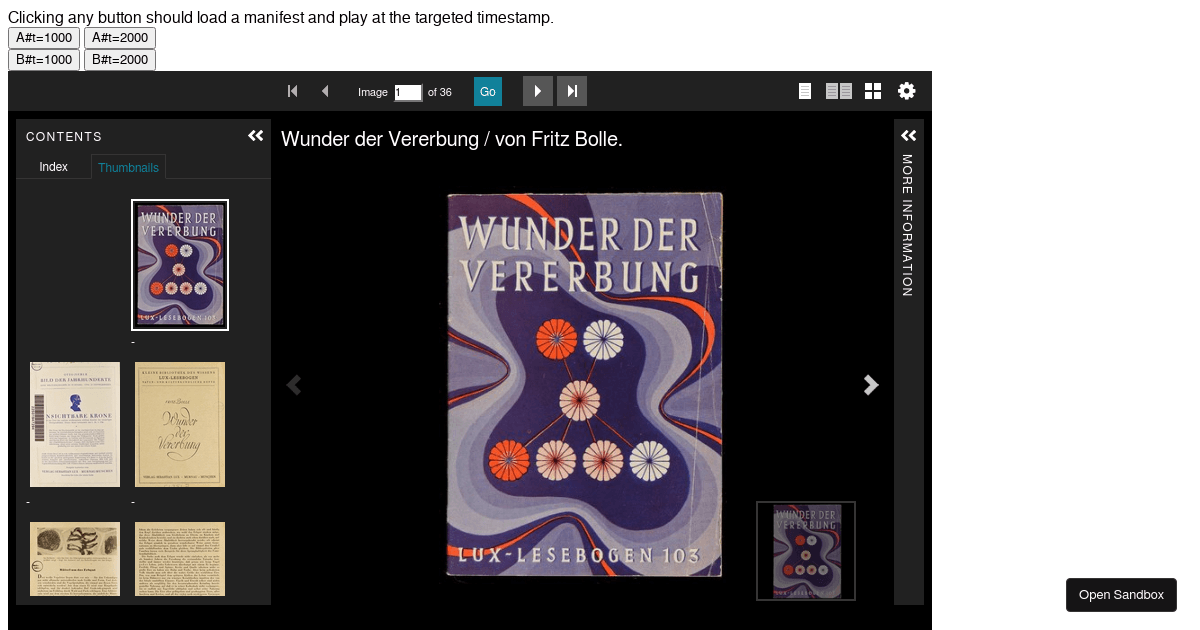Go to the next image in toolbar

pos(538,91)
